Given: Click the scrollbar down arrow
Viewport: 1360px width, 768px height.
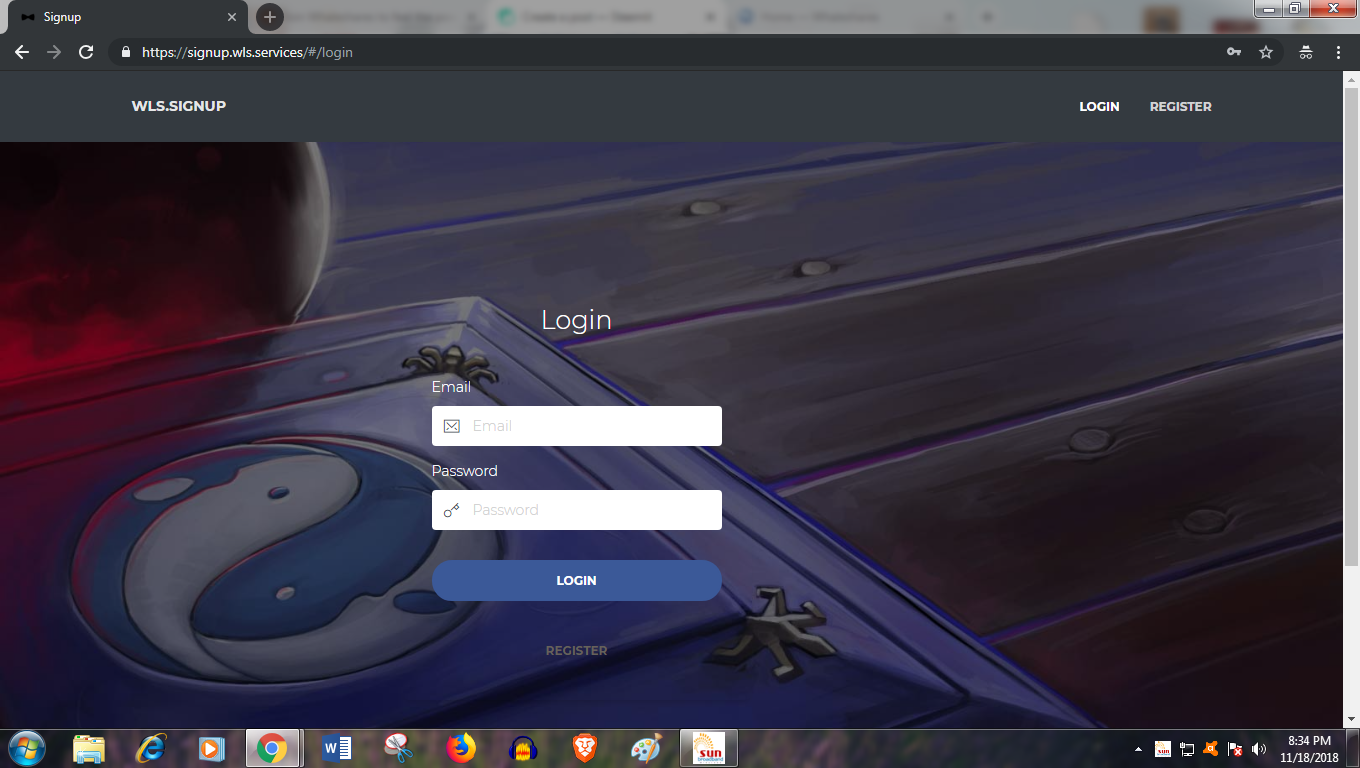Looking at the screenshot, I should pos(1351,718).
